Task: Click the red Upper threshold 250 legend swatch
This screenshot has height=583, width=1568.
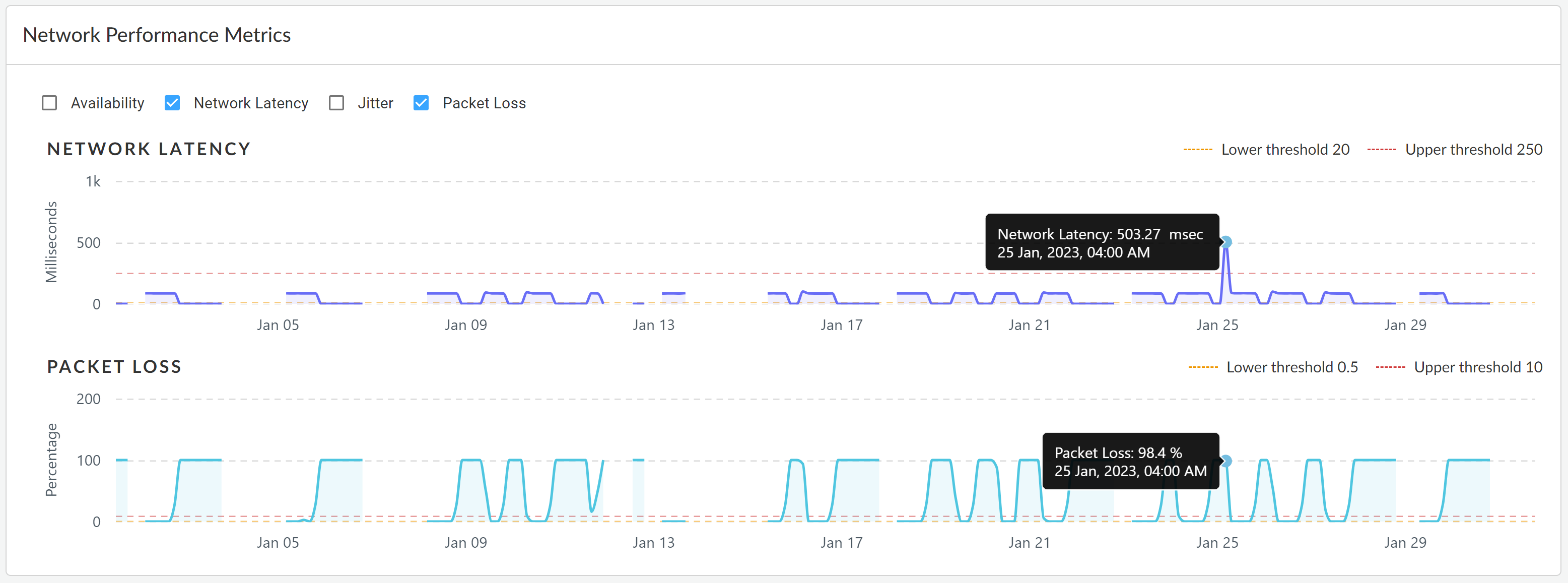Action: 1381,150
